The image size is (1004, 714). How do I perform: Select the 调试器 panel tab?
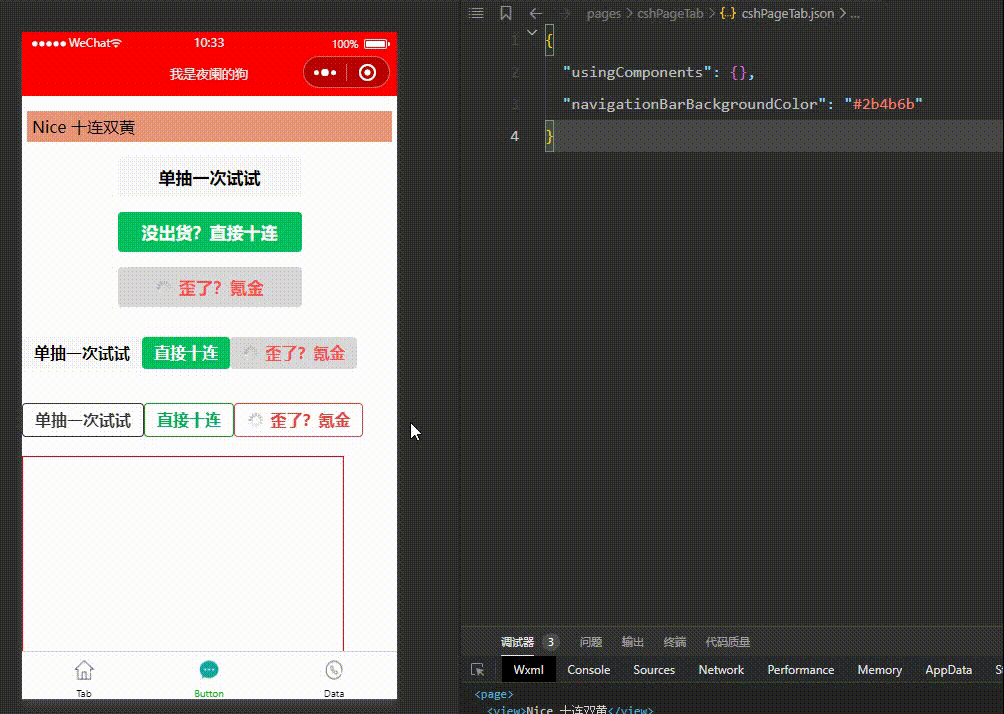click(517, 642)
